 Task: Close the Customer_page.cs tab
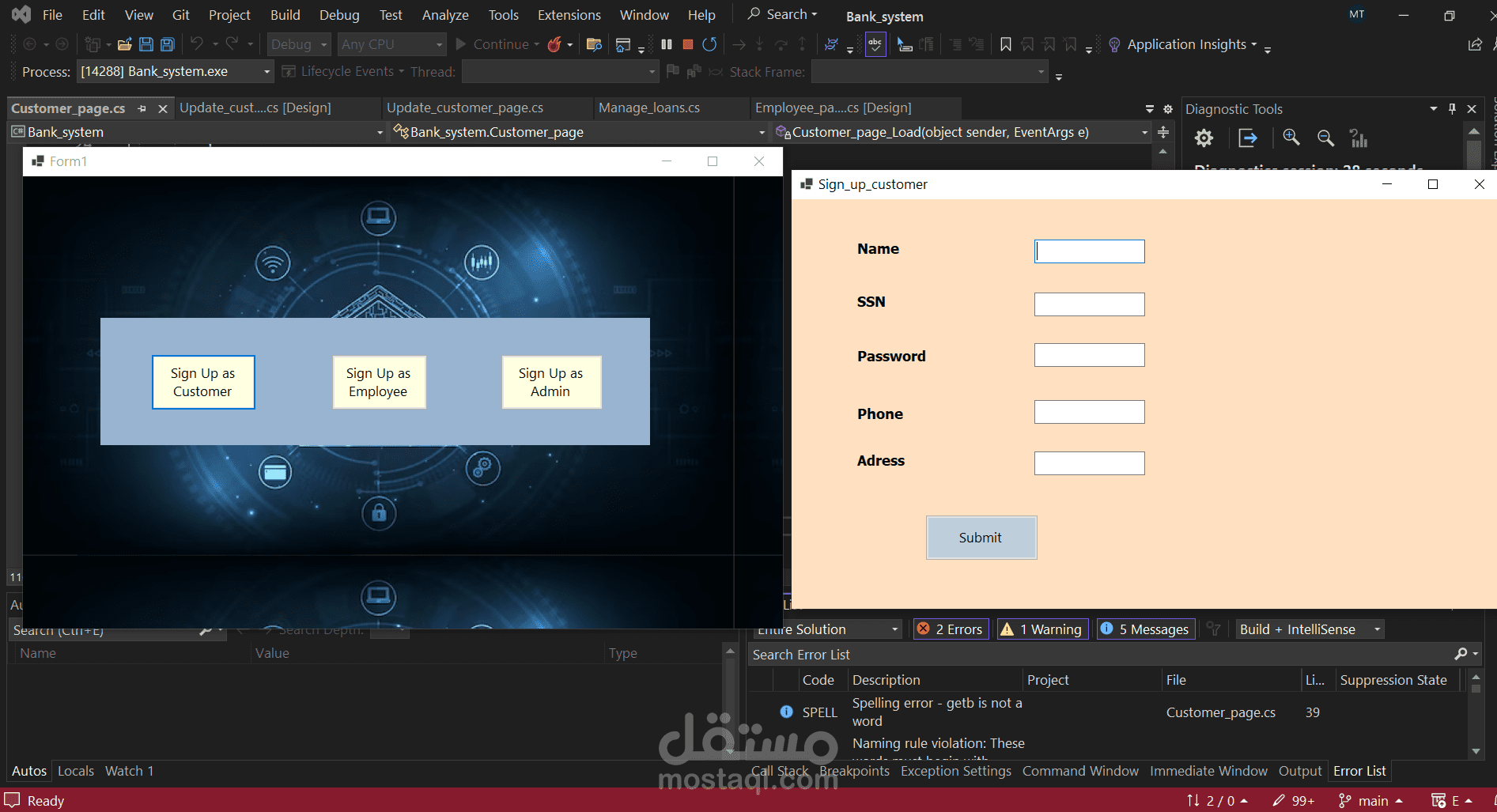[163, 108]
